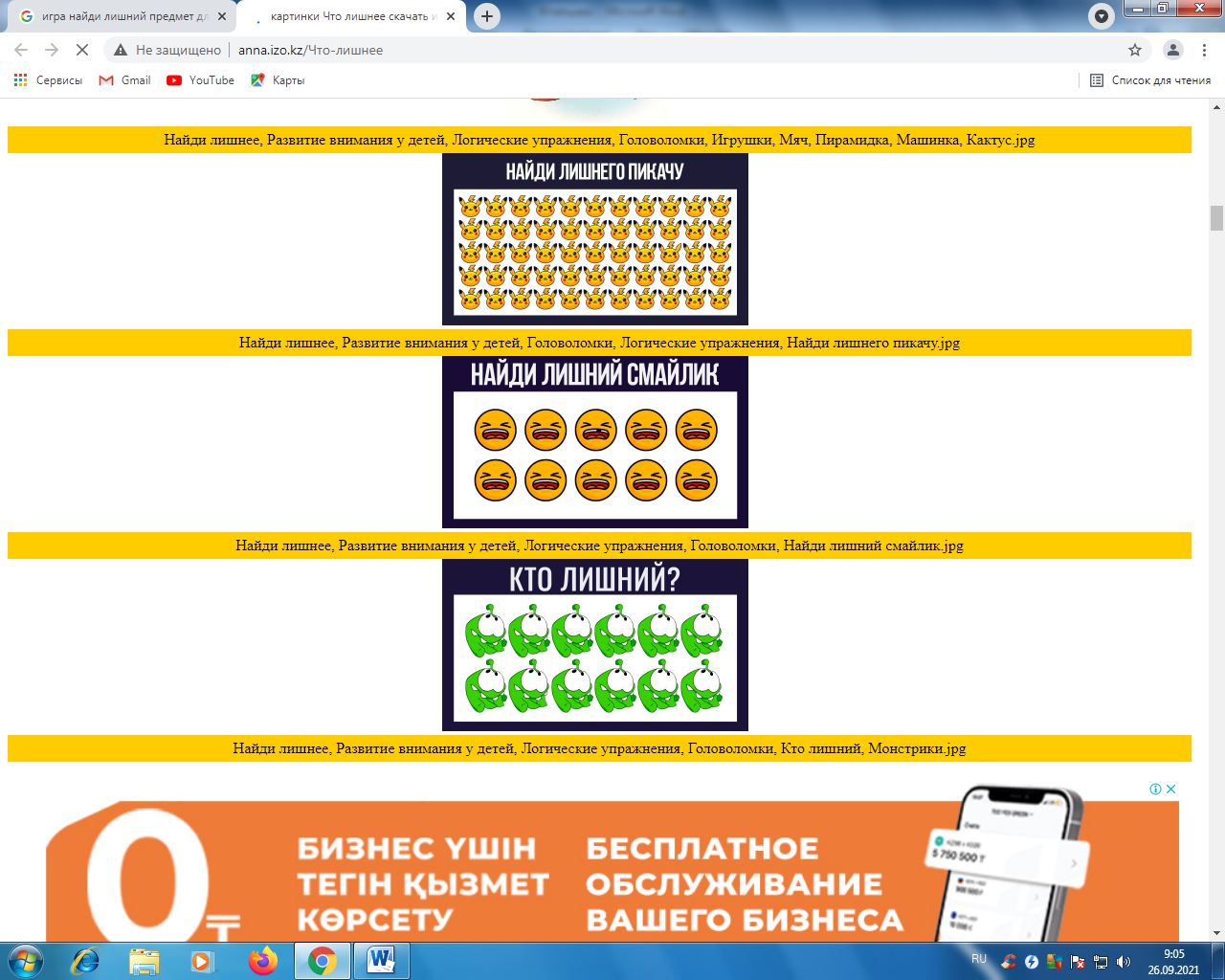The height and width of the screenshot is (980, 1225).
Task: Open a new tab with plus button
Action: 487,16
